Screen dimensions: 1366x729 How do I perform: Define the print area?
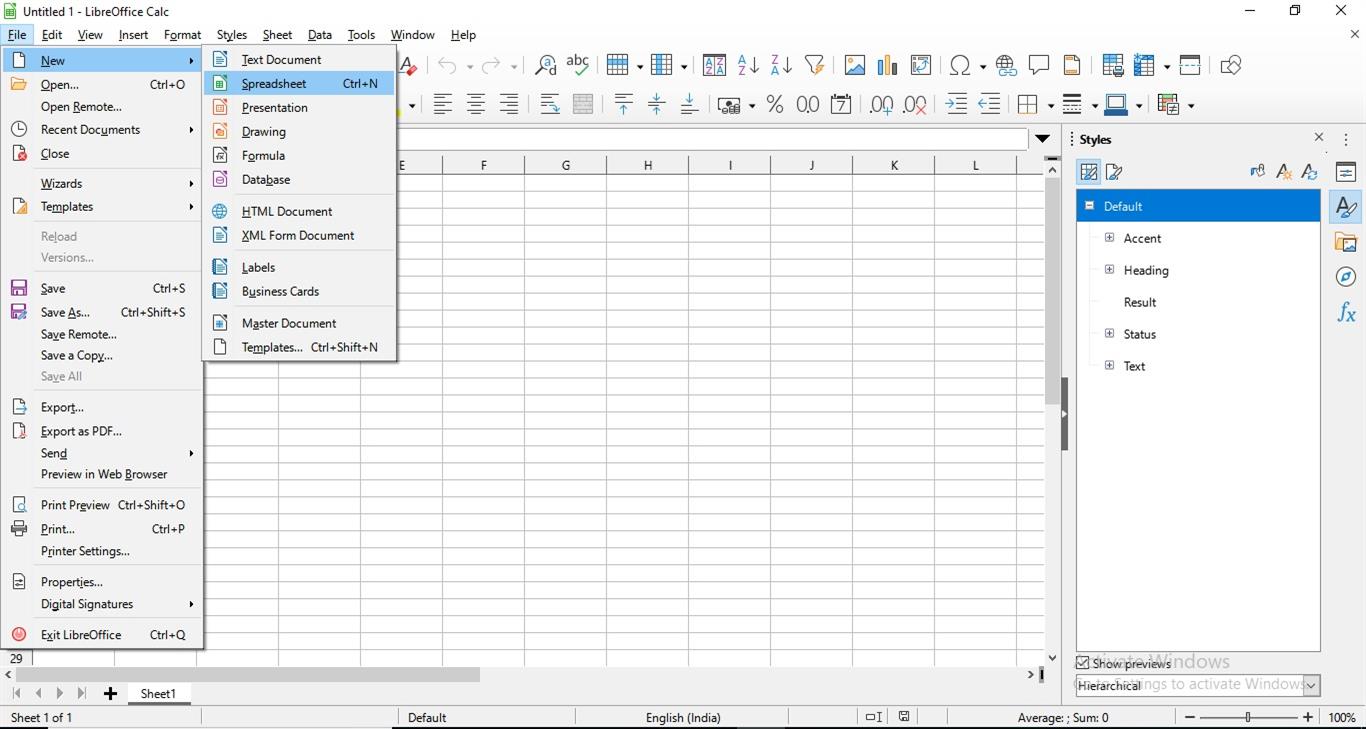click(x=1112, y=65)
